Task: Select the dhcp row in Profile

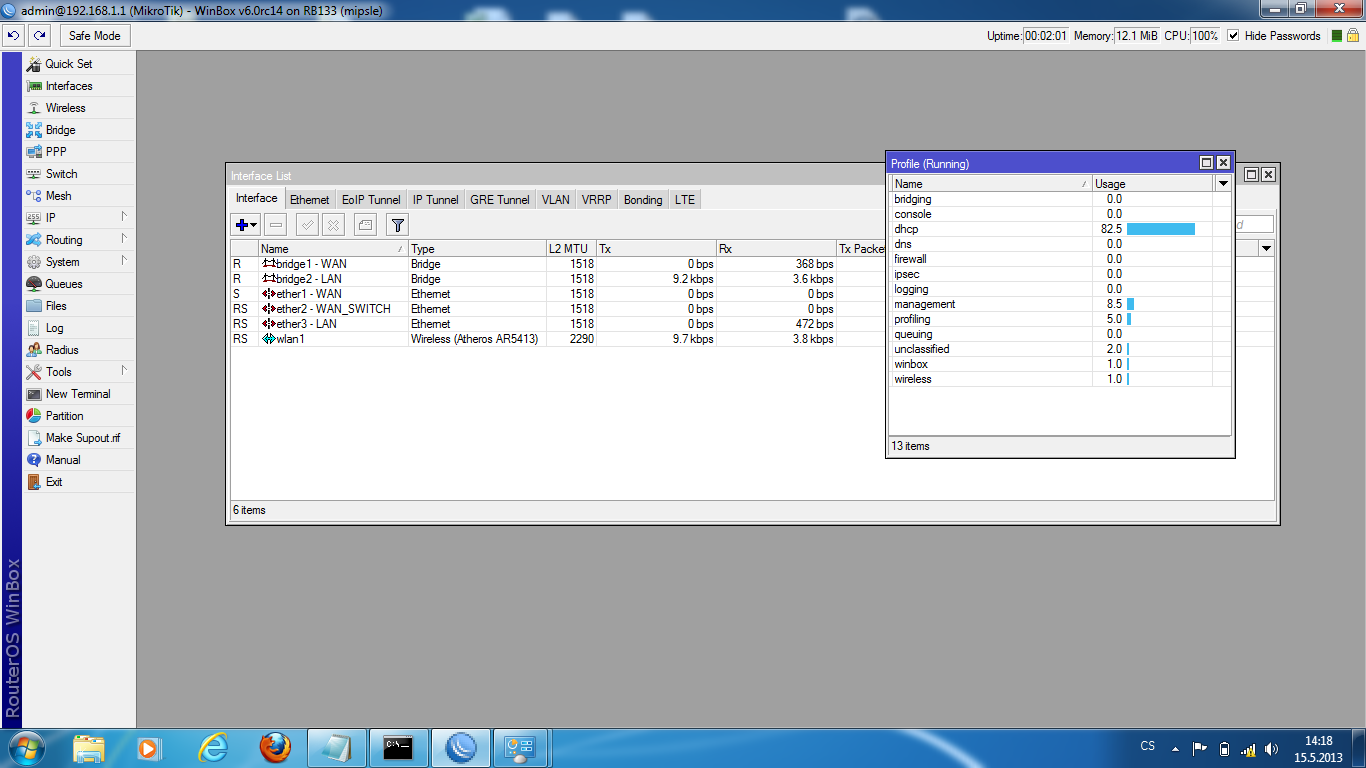Action: pyautogui.click(x=1060, y=229)
